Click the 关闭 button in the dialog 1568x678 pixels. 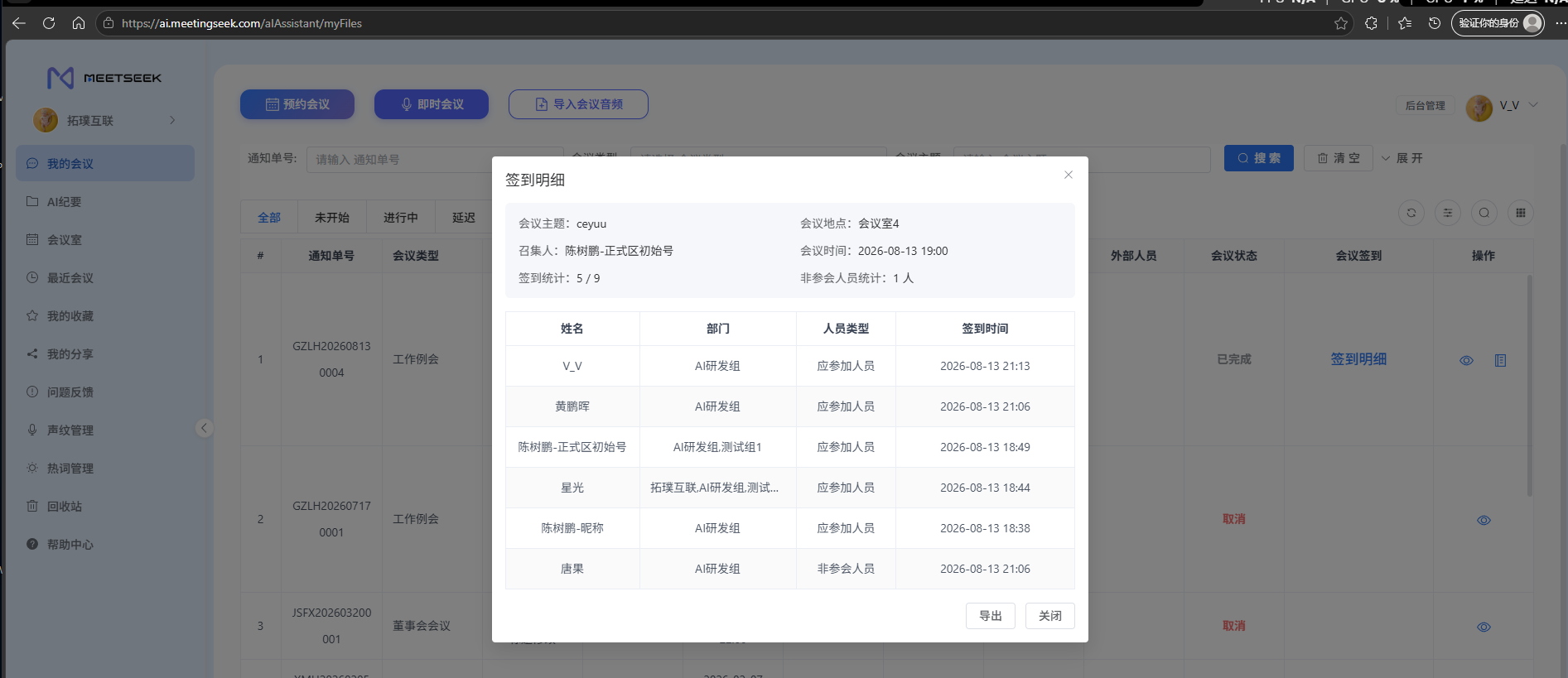(x=1050, y=616)
